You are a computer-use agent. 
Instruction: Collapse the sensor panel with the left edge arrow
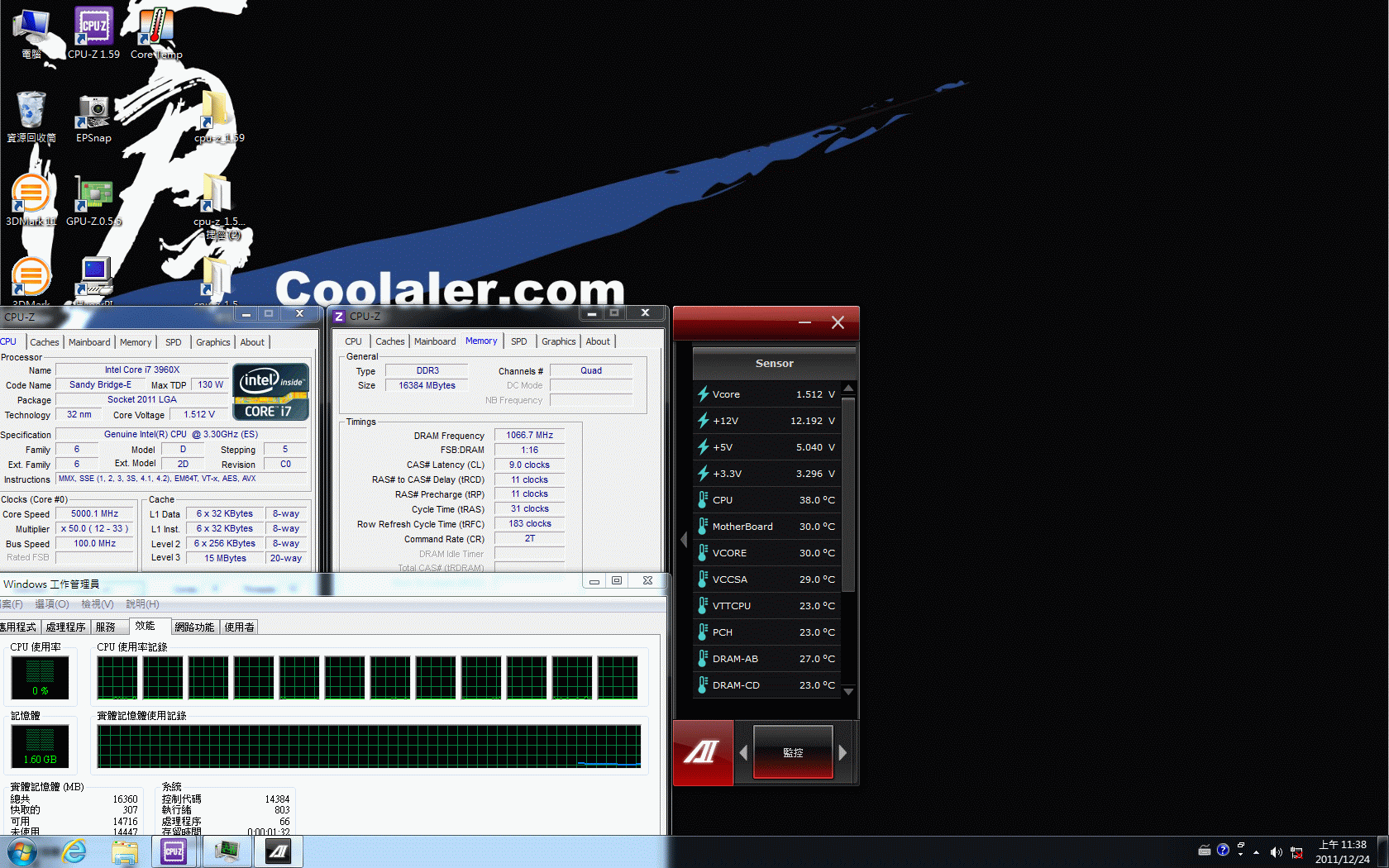[x=684, y=540]
